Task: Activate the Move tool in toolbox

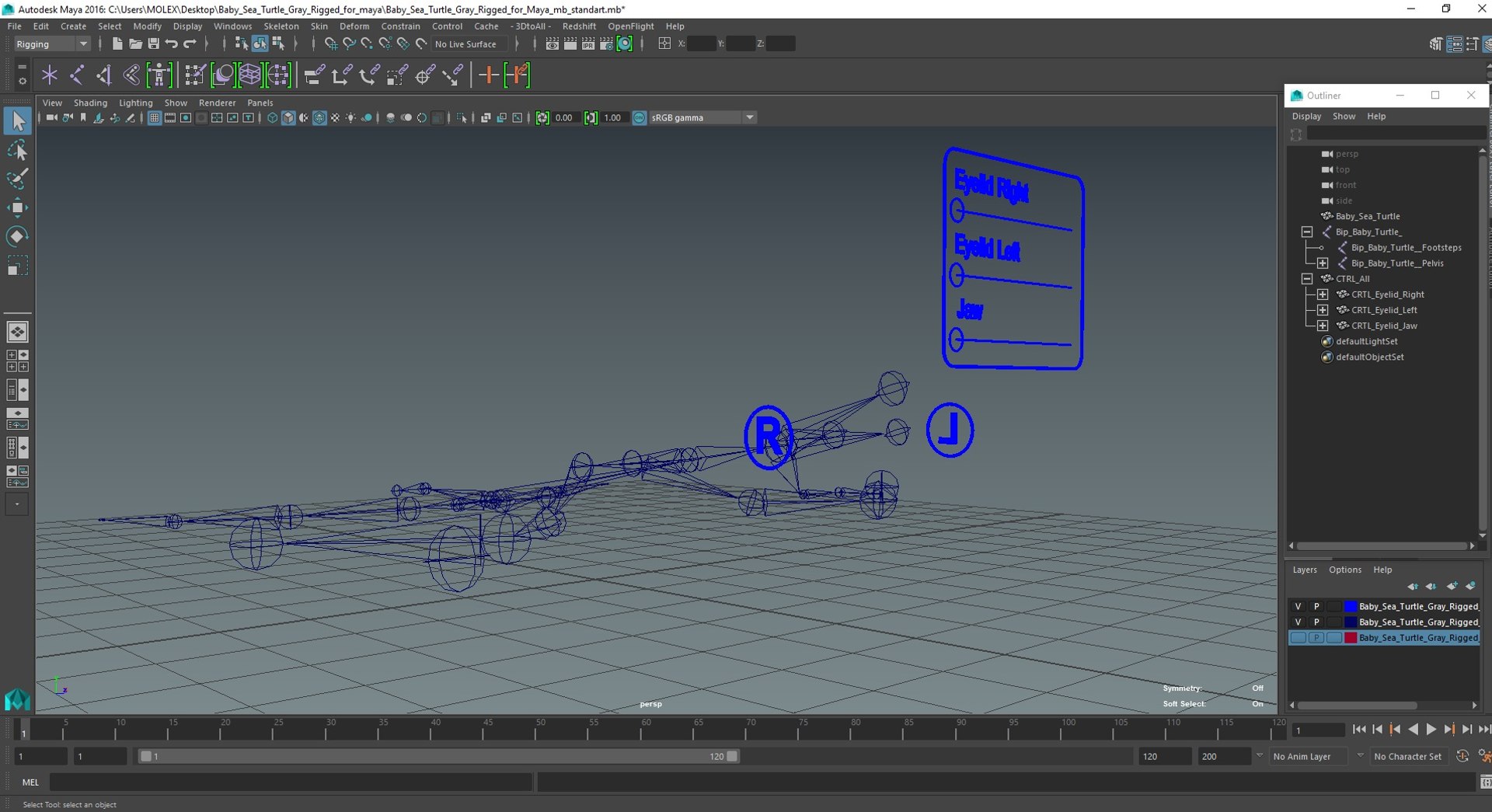Action: point(17,207)
